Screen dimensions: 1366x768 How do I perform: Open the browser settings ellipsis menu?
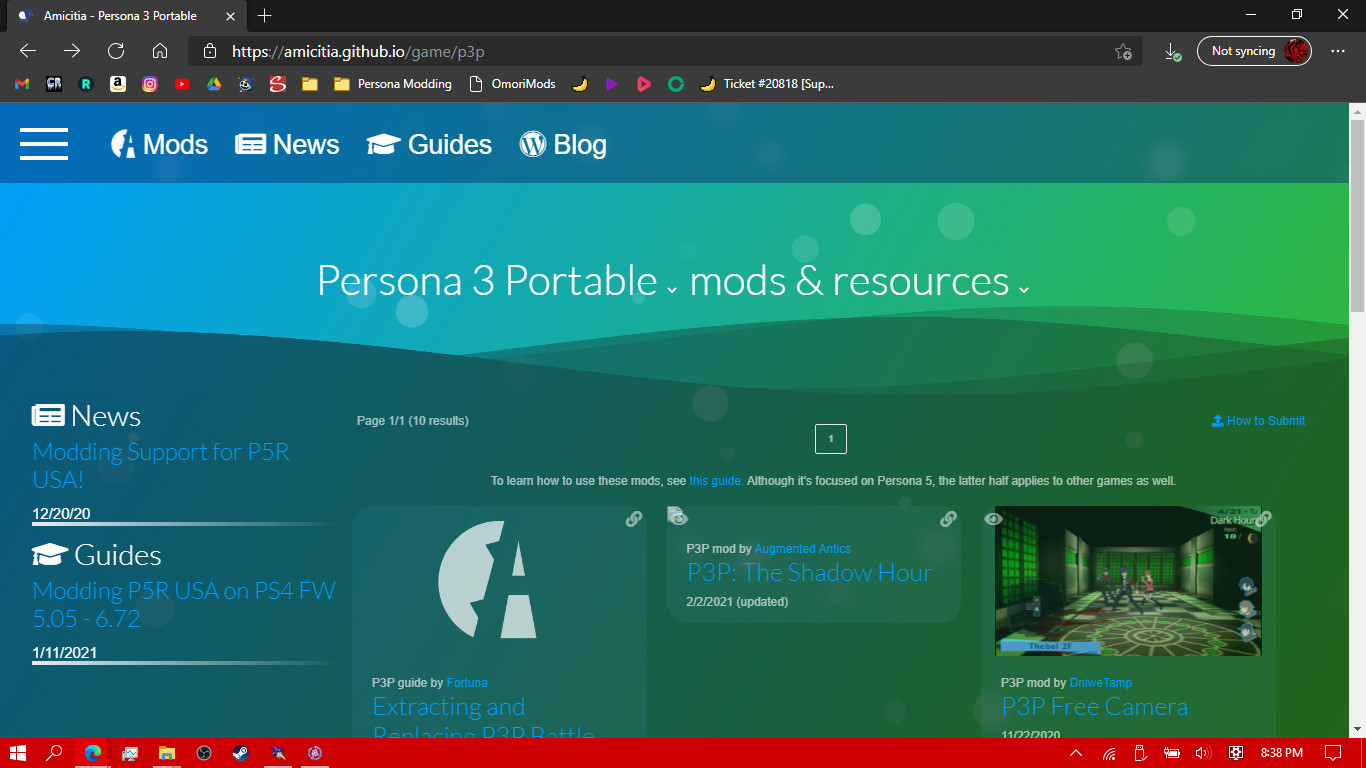1338,51
